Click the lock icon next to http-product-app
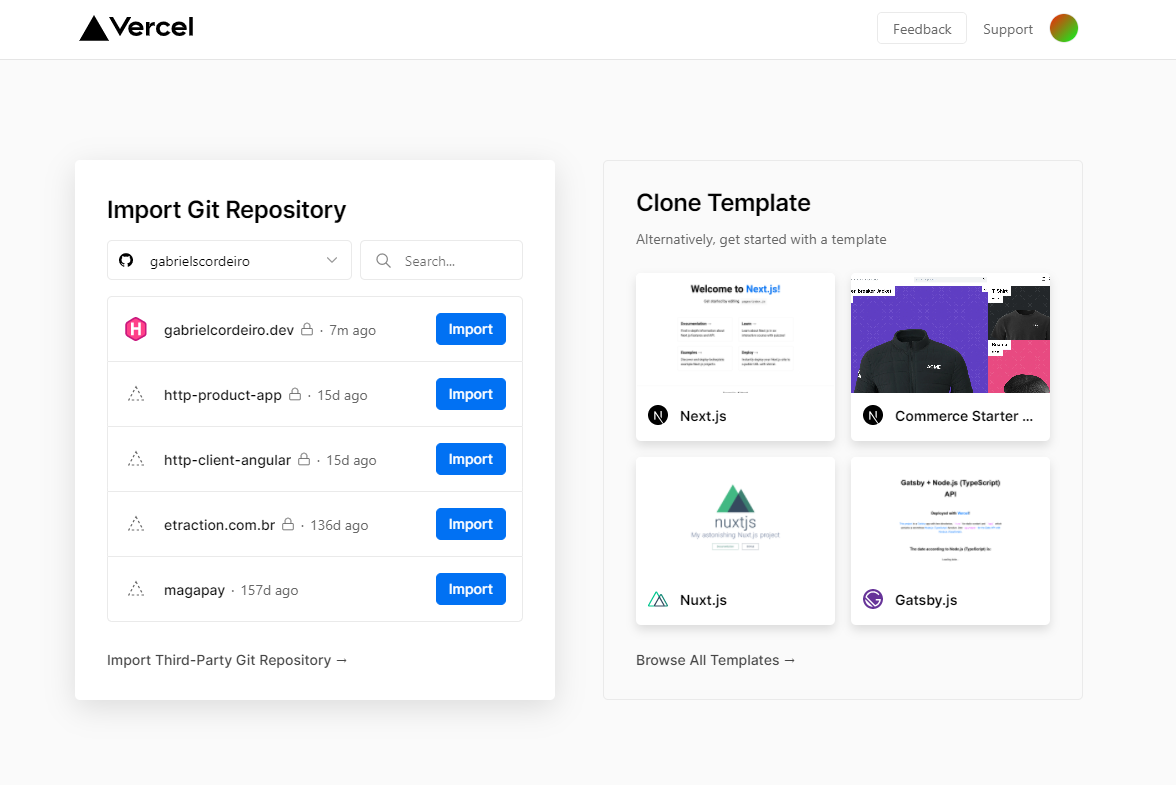 [x=295, y=394]
